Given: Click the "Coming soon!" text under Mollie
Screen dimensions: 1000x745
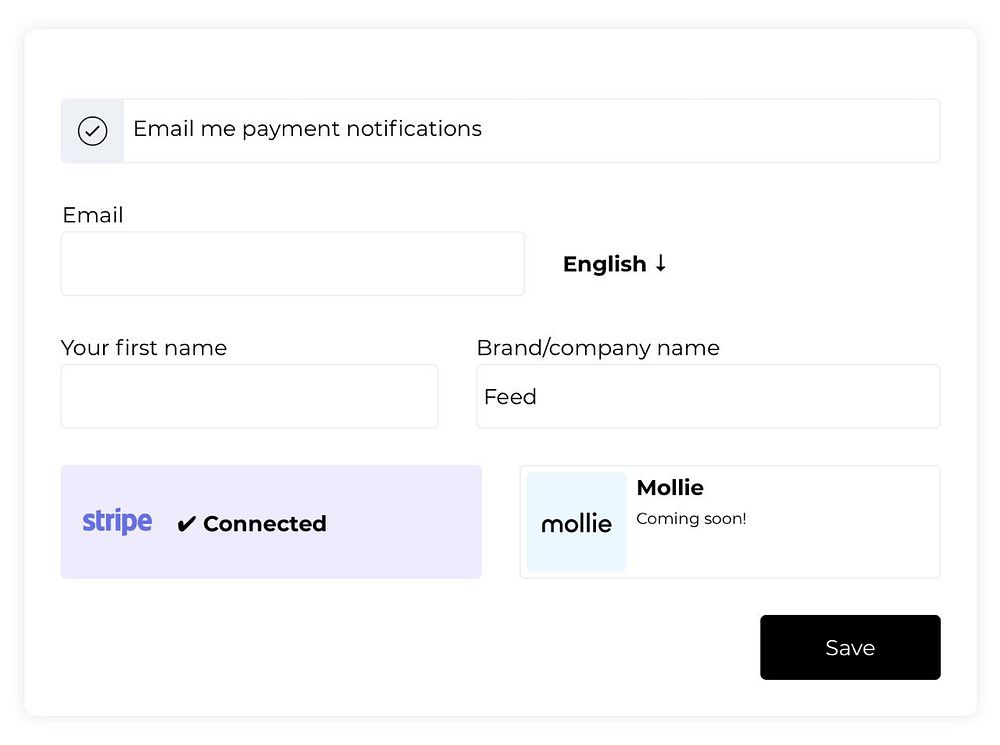Looking at the screenshot, I should pos(691,519).
